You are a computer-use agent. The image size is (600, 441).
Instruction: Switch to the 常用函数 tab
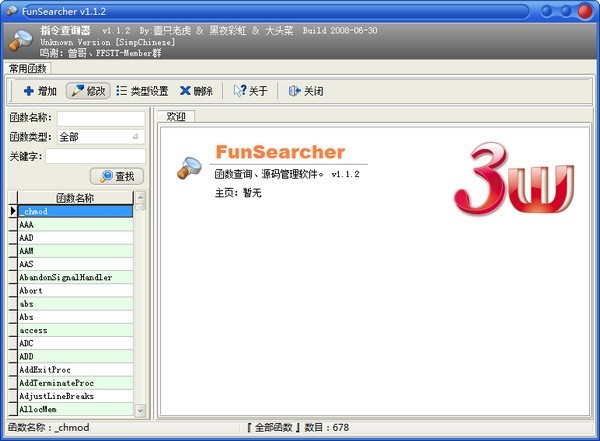(x=28, y=69)
